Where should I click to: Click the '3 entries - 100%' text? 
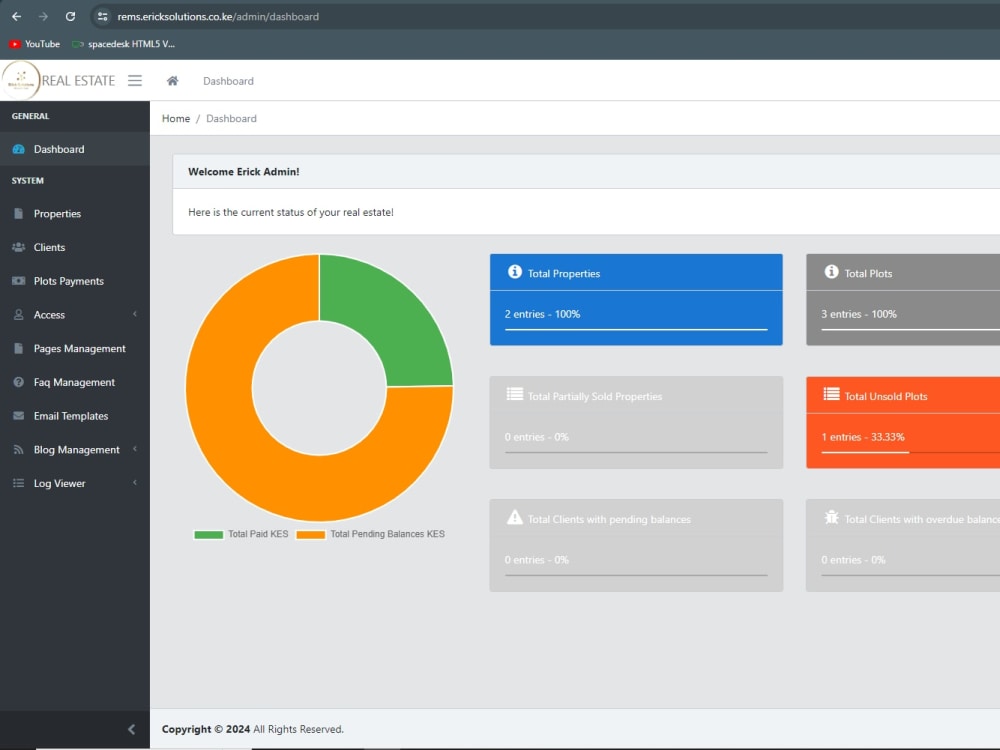pos(858,314)
